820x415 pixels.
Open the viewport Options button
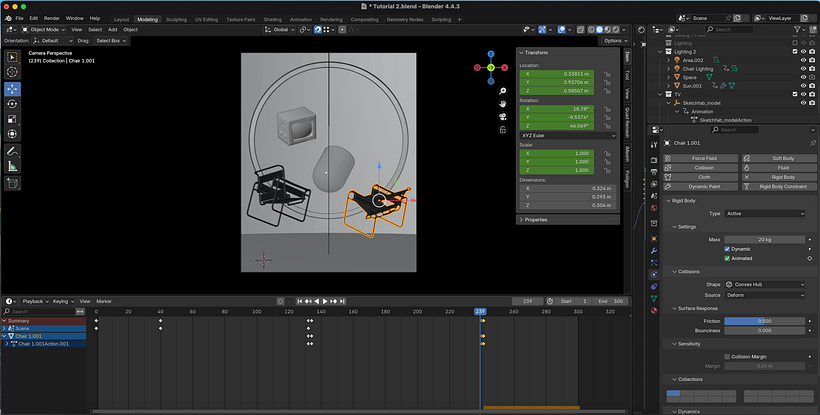[x=614, y=41]
